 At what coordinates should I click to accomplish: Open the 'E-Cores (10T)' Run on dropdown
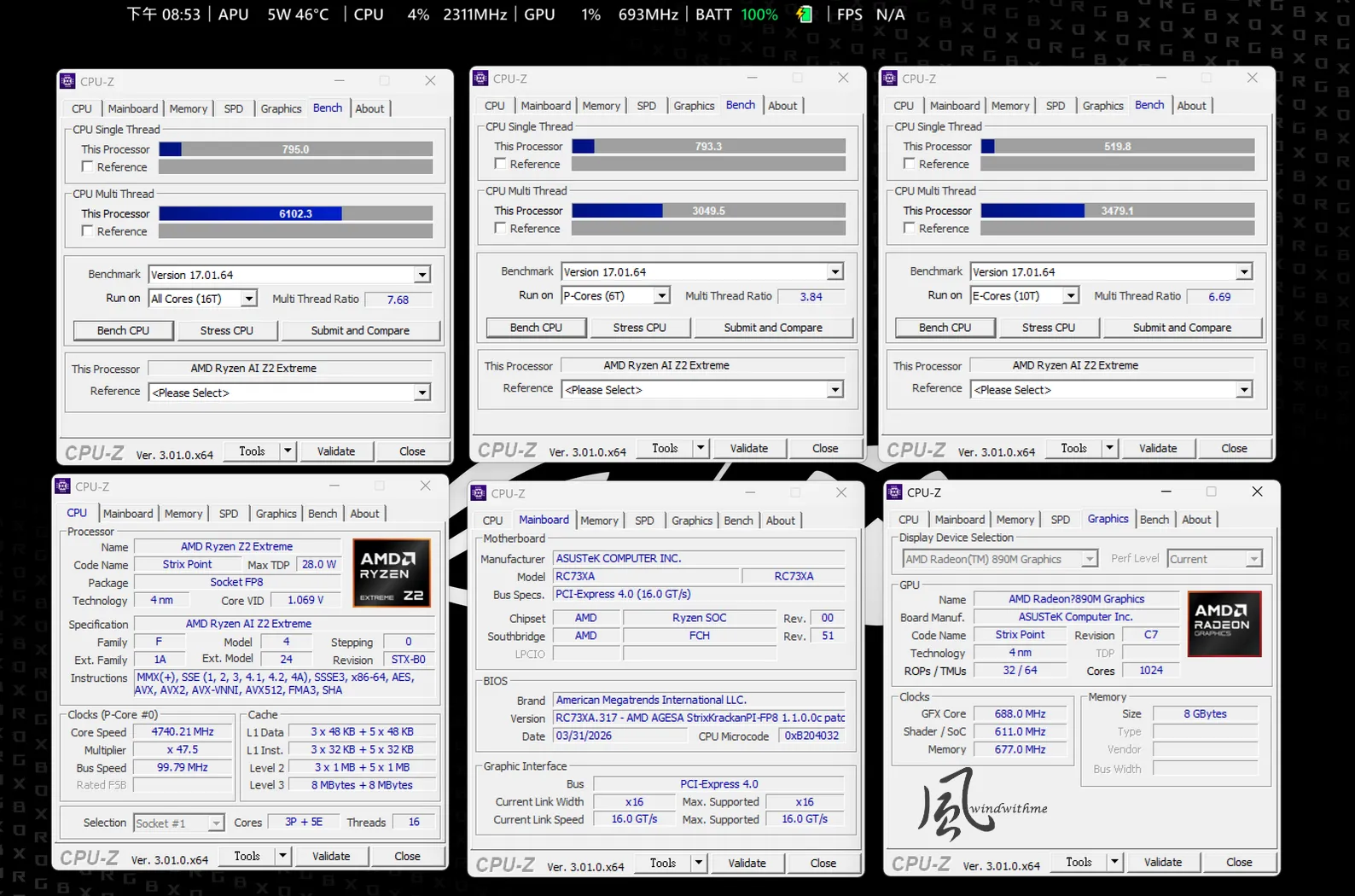click(x=1025, y=295)
